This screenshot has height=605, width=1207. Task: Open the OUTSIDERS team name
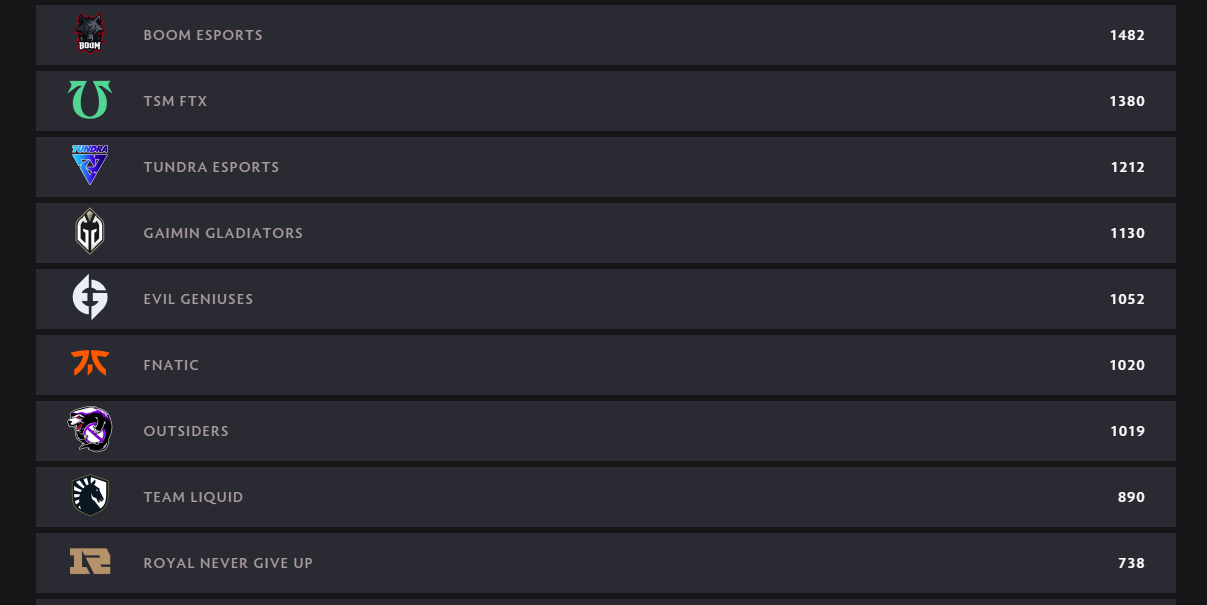186,431
